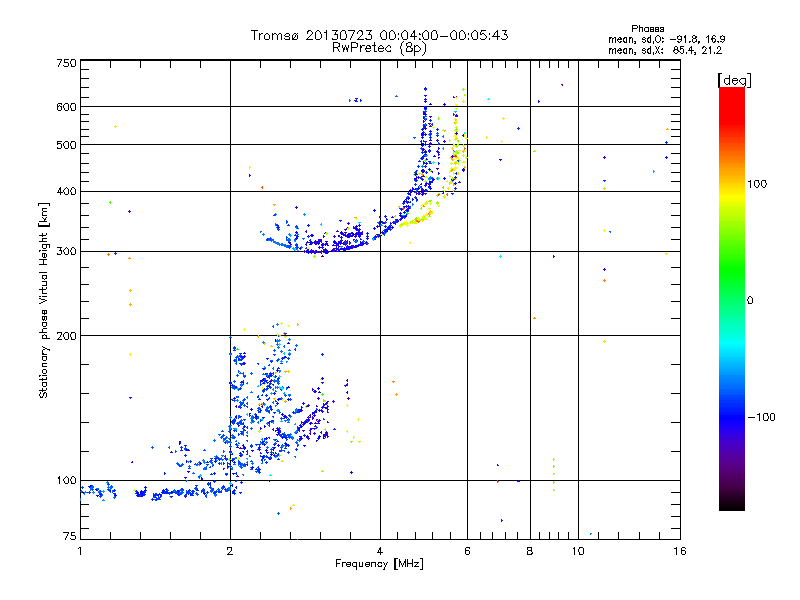The height and width of the screenshot is (600, 800).
Task: Click the "RwPretec (8p)" subtitle
Action: click(379, 48)
